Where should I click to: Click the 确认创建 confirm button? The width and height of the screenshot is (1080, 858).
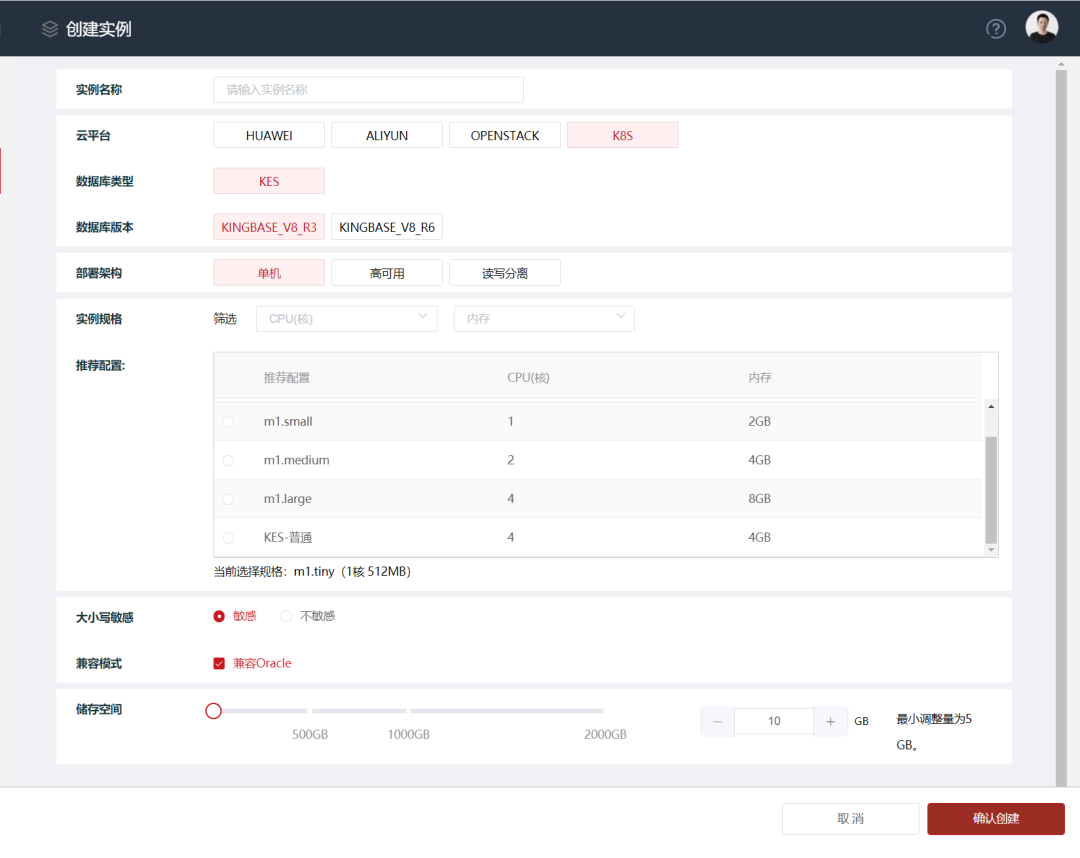point(996,819)
